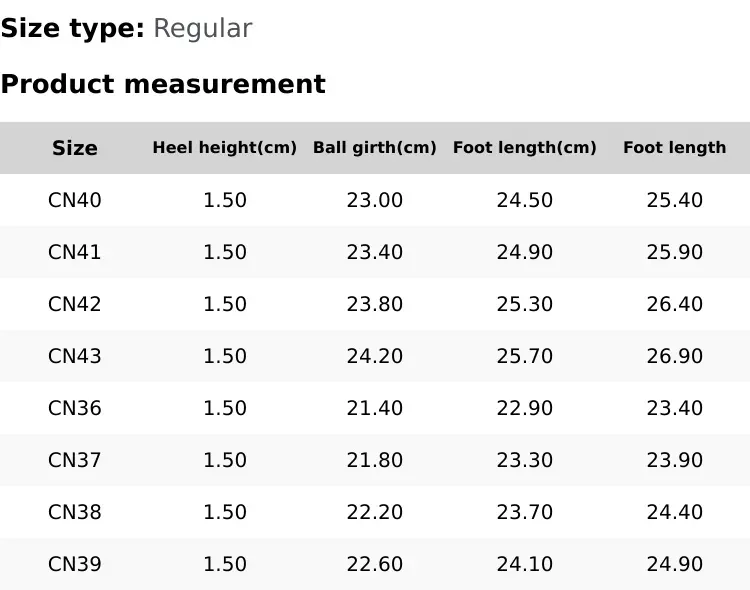Click the CN37 size cell

(x=75, y=460)
